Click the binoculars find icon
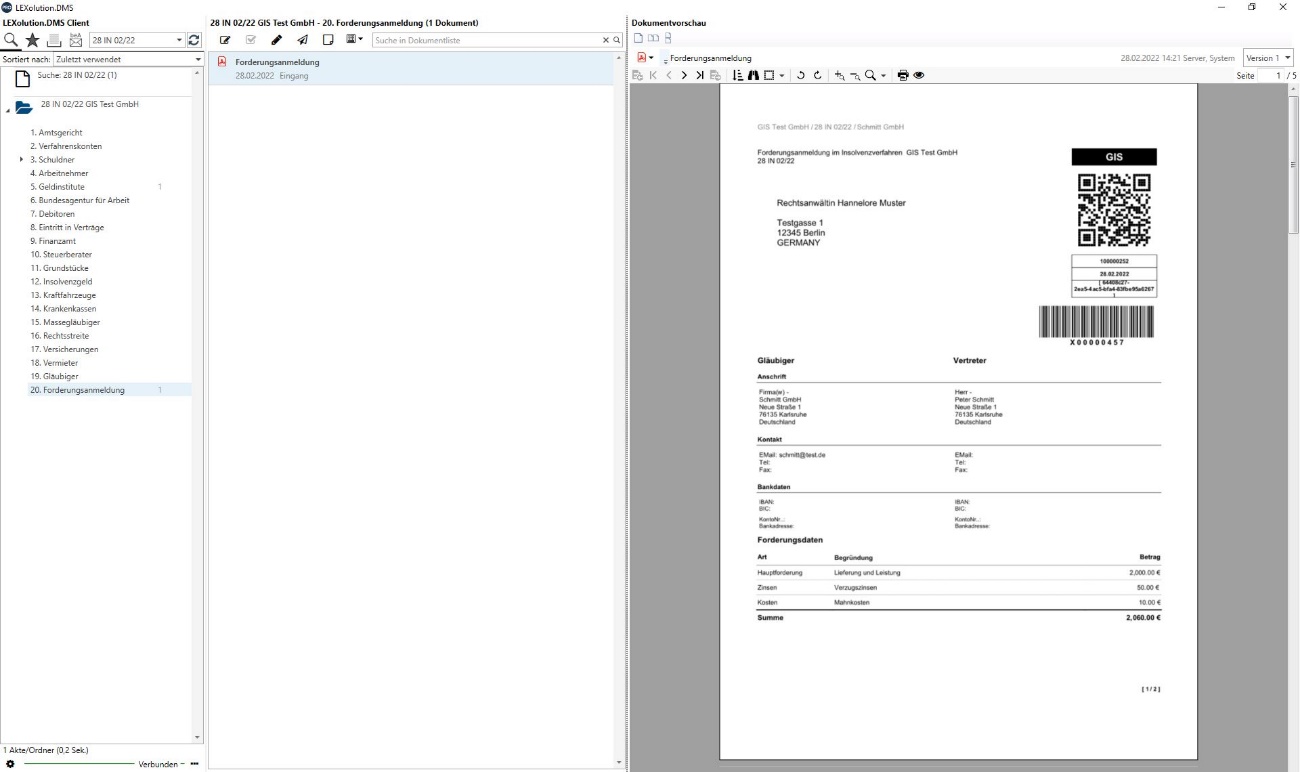Screen dimensions: 1300x772 coord(753,75)
